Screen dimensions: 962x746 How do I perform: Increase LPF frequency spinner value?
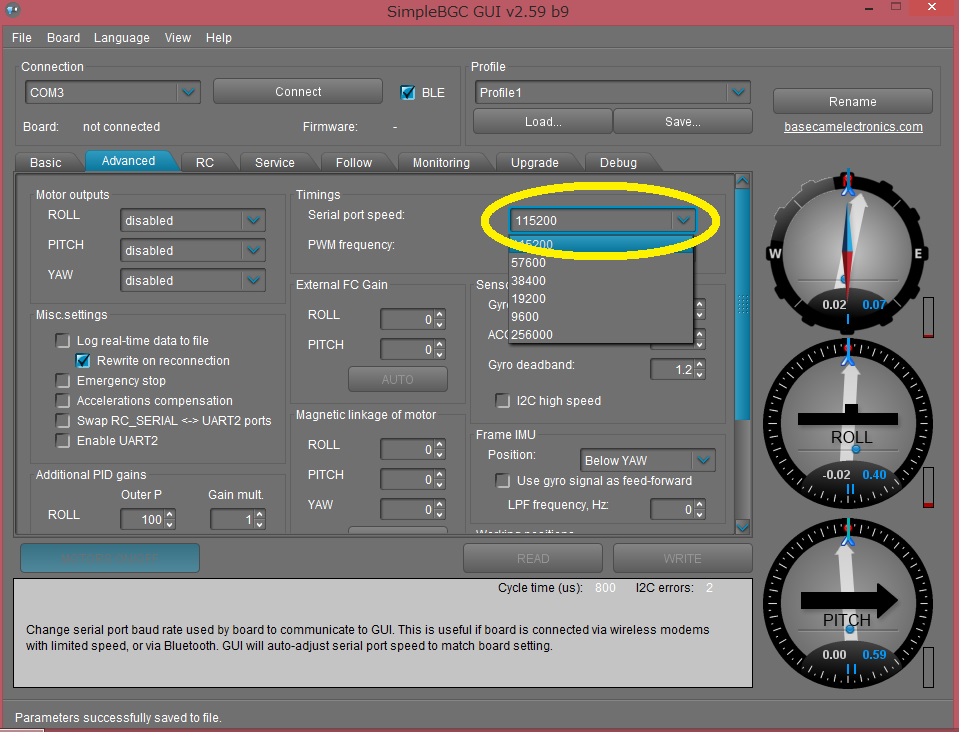[x=700, y=504]
